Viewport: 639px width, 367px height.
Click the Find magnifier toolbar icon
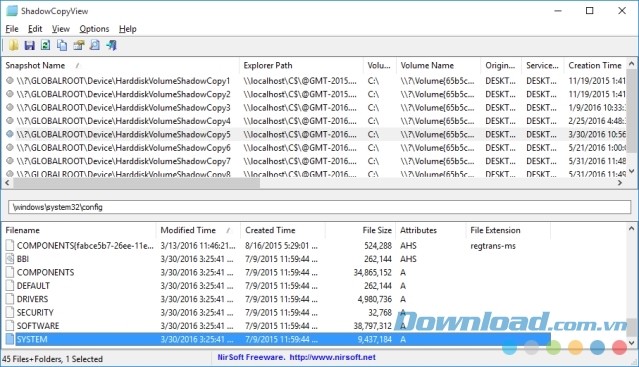[x=95, y=45]
